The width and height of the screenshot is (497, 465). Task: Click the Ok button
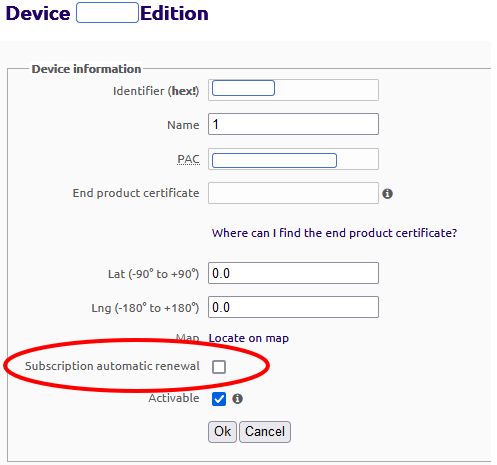click(222, 432)
